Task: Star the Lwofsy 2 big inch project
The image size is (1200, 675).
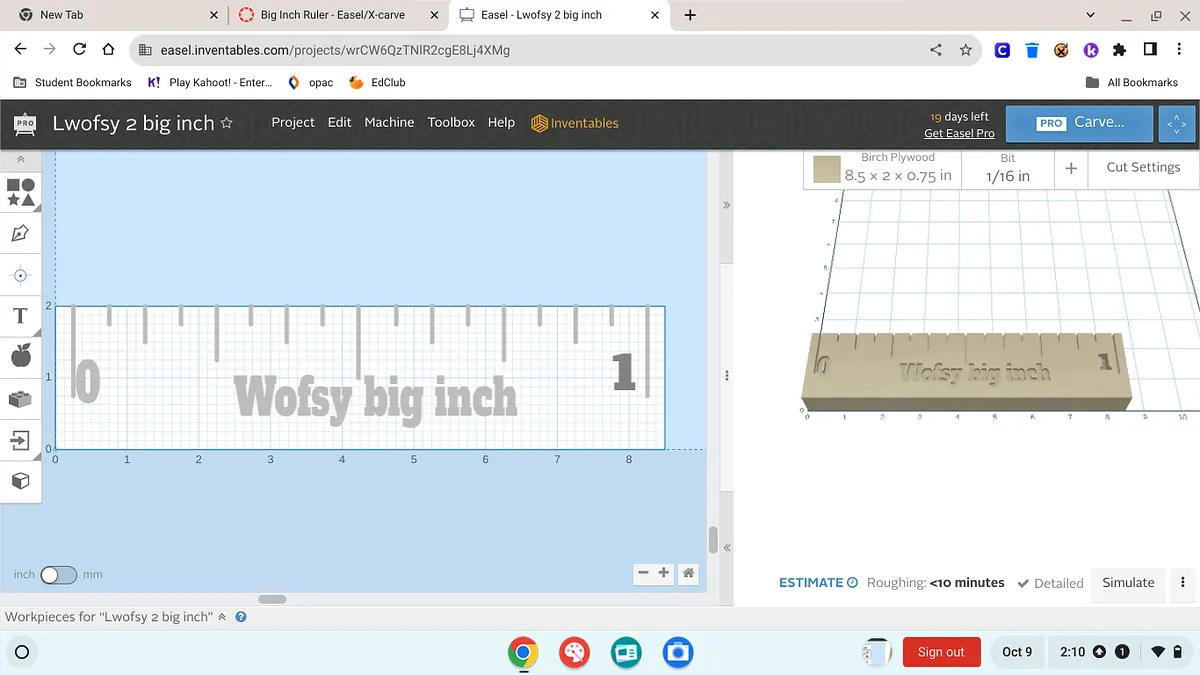Action: point(227,123)
